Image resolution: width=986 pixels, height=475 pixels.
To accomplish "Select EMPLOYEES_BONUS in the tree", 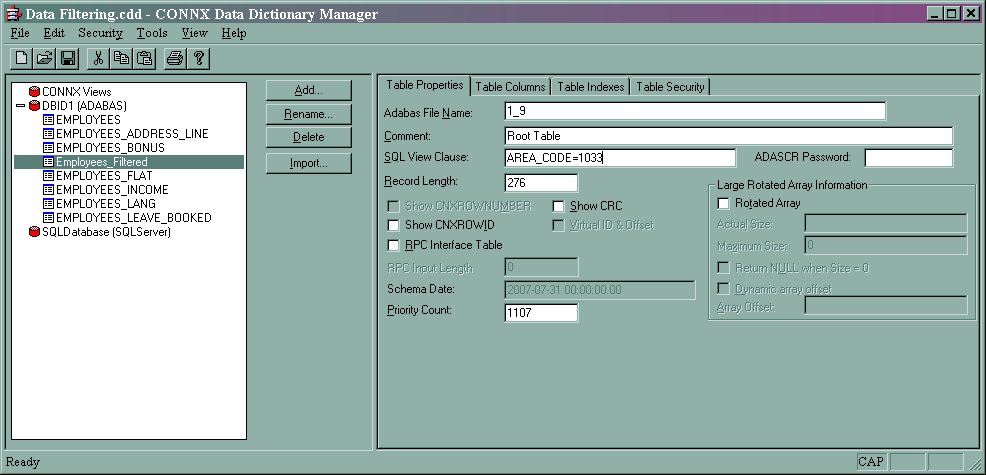I will click(x=110, y=148).
